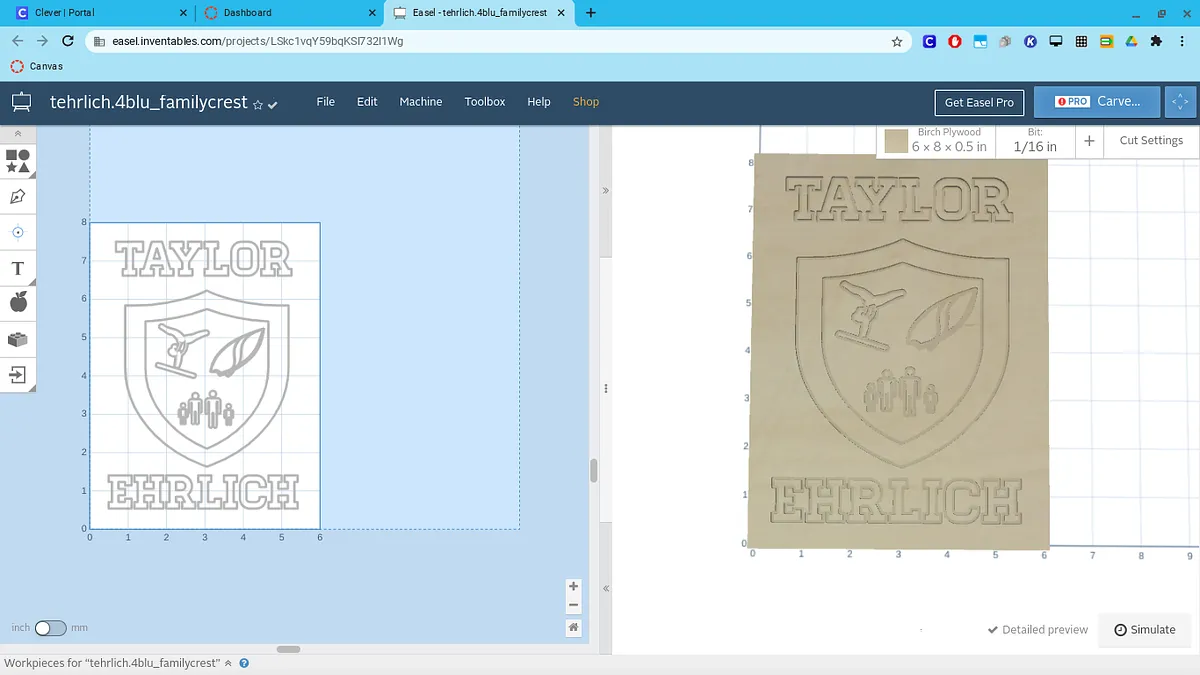Click the material color swatch
Viewport: 1200px width, 675px height.
pos(896,141)
